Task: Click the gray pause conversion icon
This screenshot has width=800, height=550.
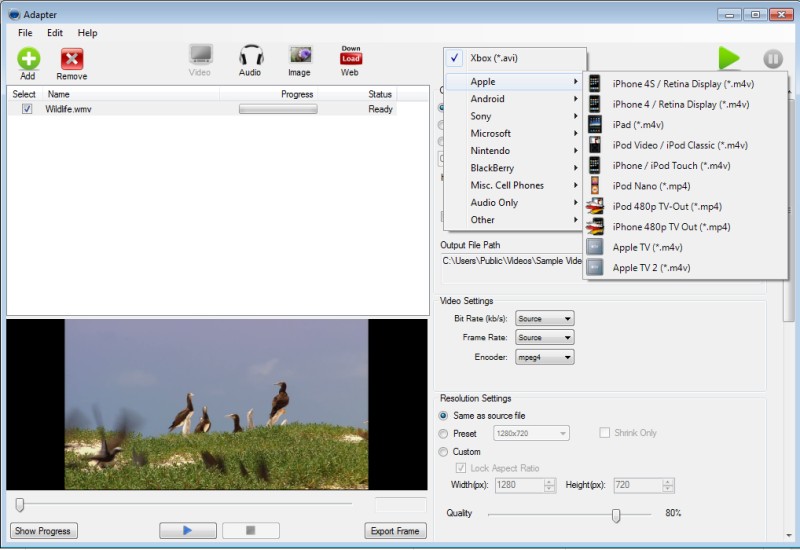Action: pos(772,60)
